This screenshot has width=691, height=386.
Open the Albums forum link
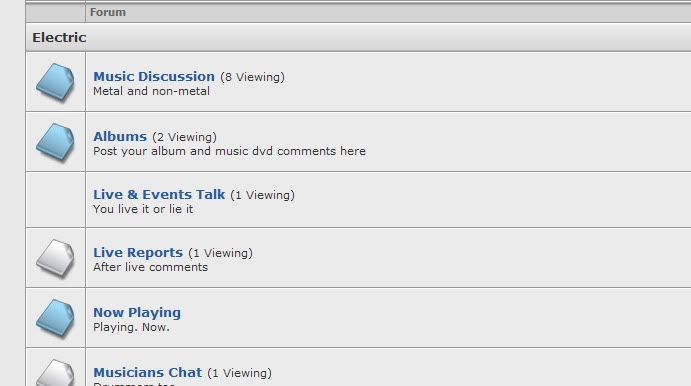(x=120, y=136)
